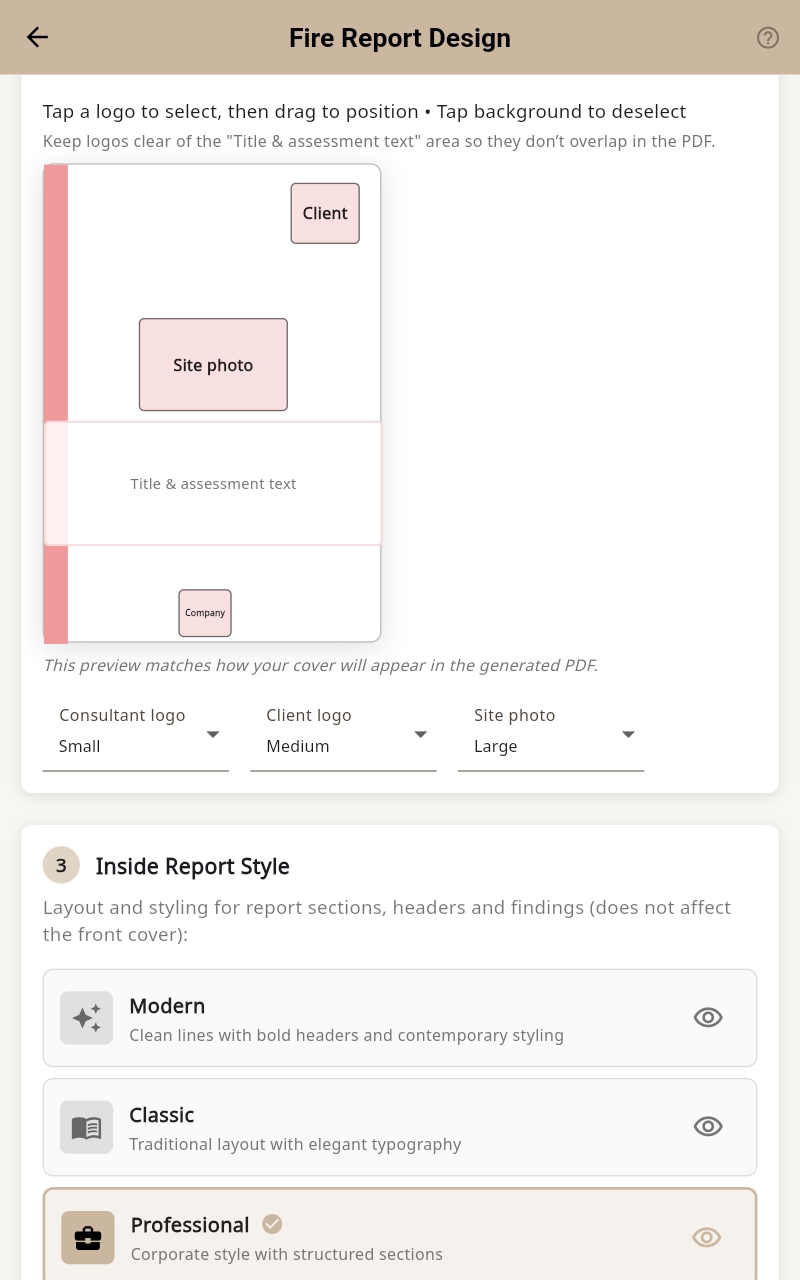Viewport: 800px width, 1280px height.
Task: Click 'Traditional layout with elegant typography' text
Action: click(295, 1145)
